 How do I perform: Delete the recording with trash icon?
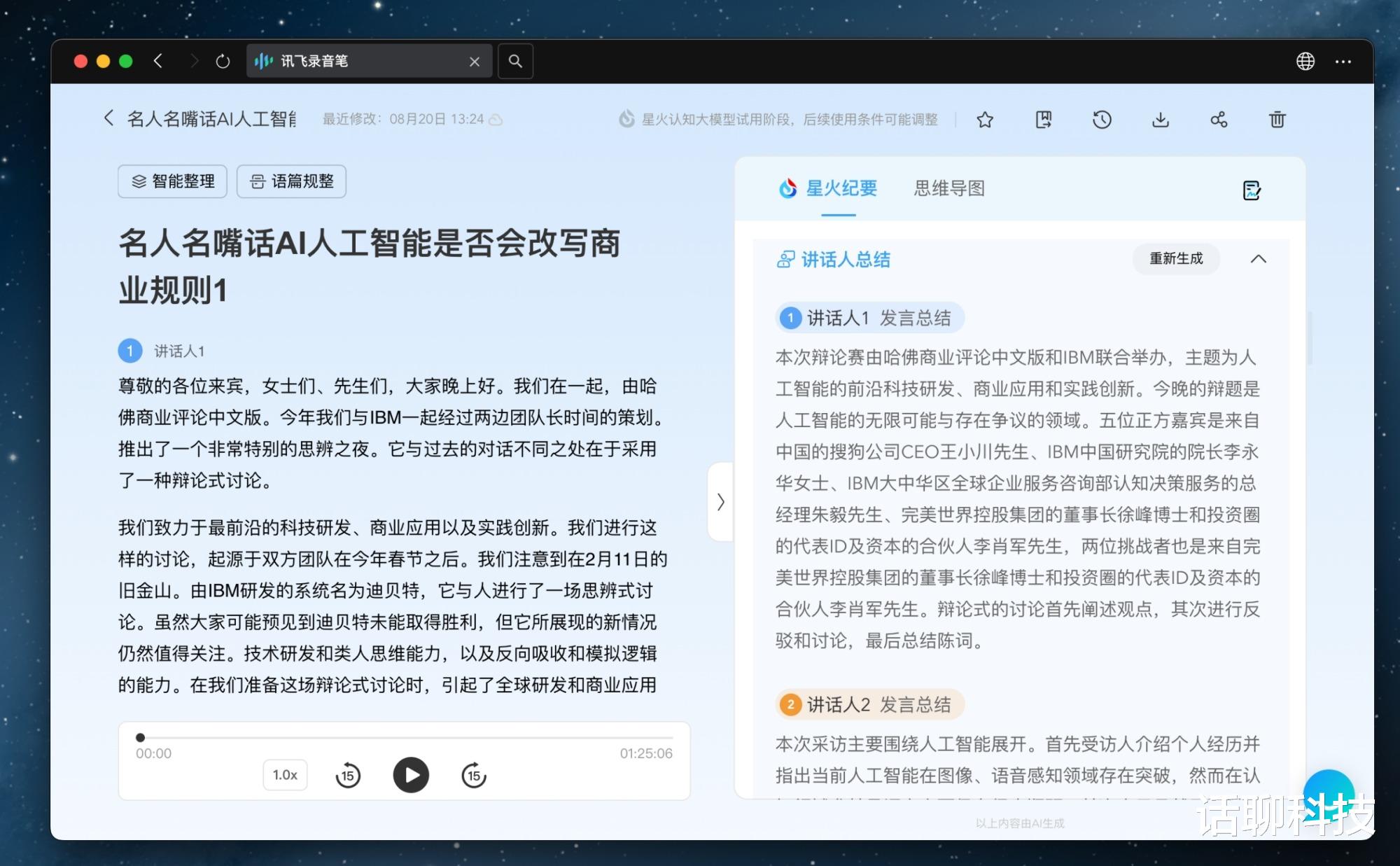[x=1277, y=120]
